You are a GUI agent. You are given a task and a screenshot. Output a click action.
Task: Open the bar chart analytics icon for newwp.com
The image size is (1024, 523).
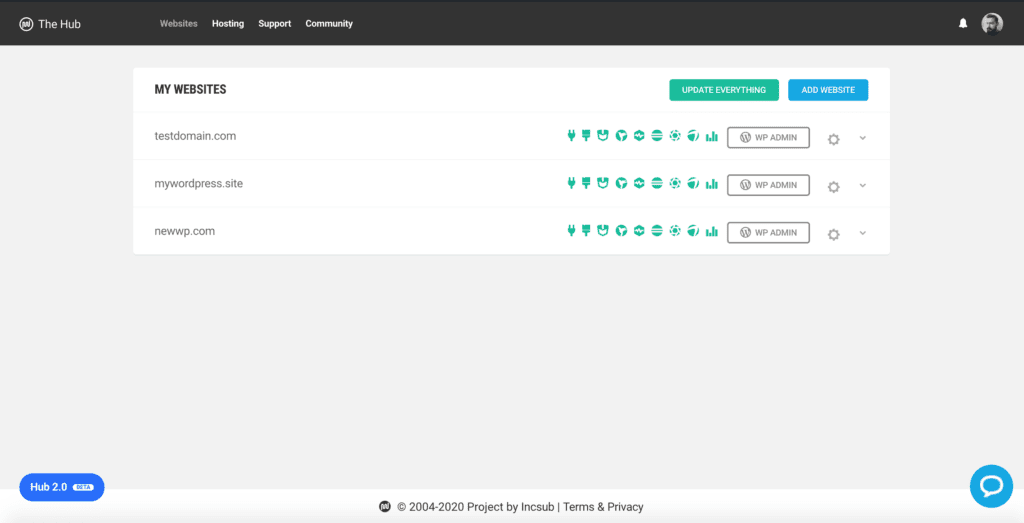point(712,231)
